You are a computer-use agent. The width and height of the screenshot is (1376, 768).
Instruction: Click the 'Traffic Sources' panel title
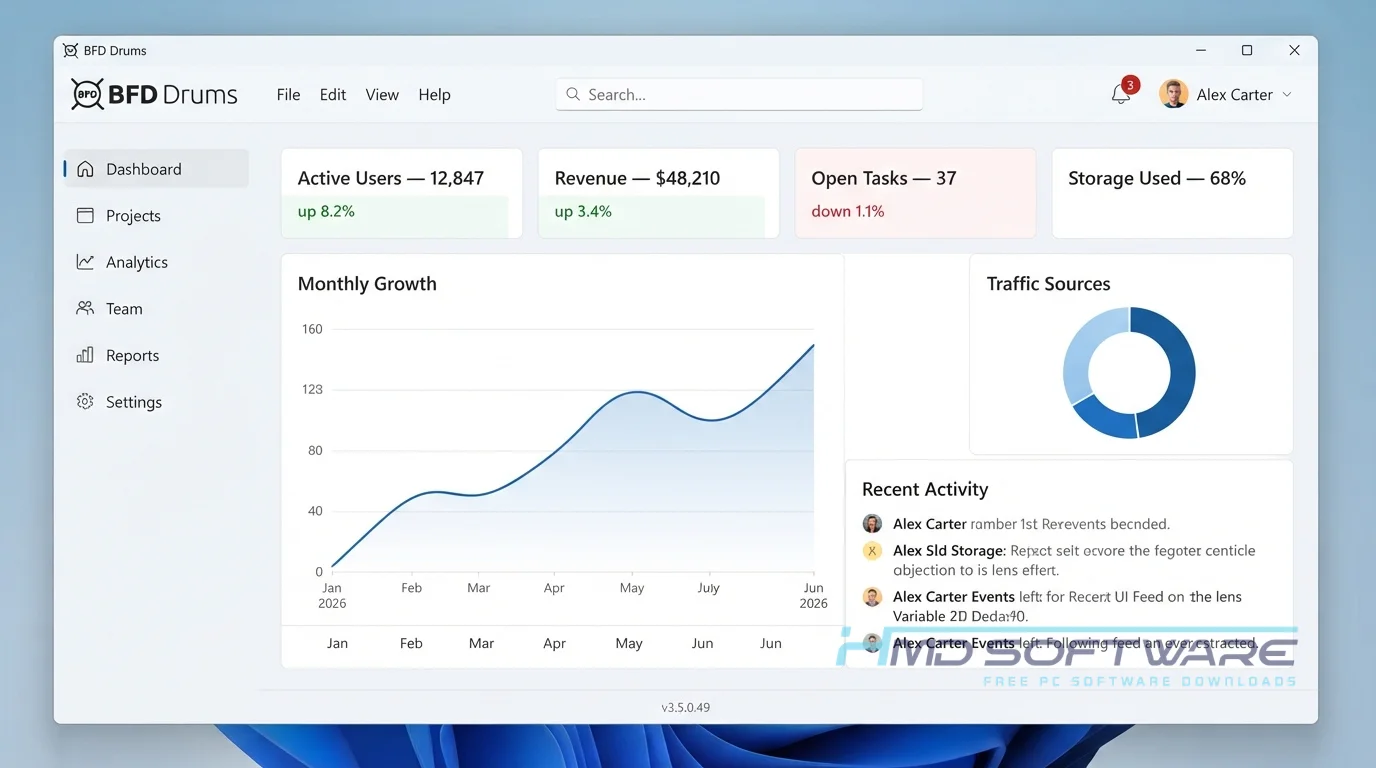1049,283
